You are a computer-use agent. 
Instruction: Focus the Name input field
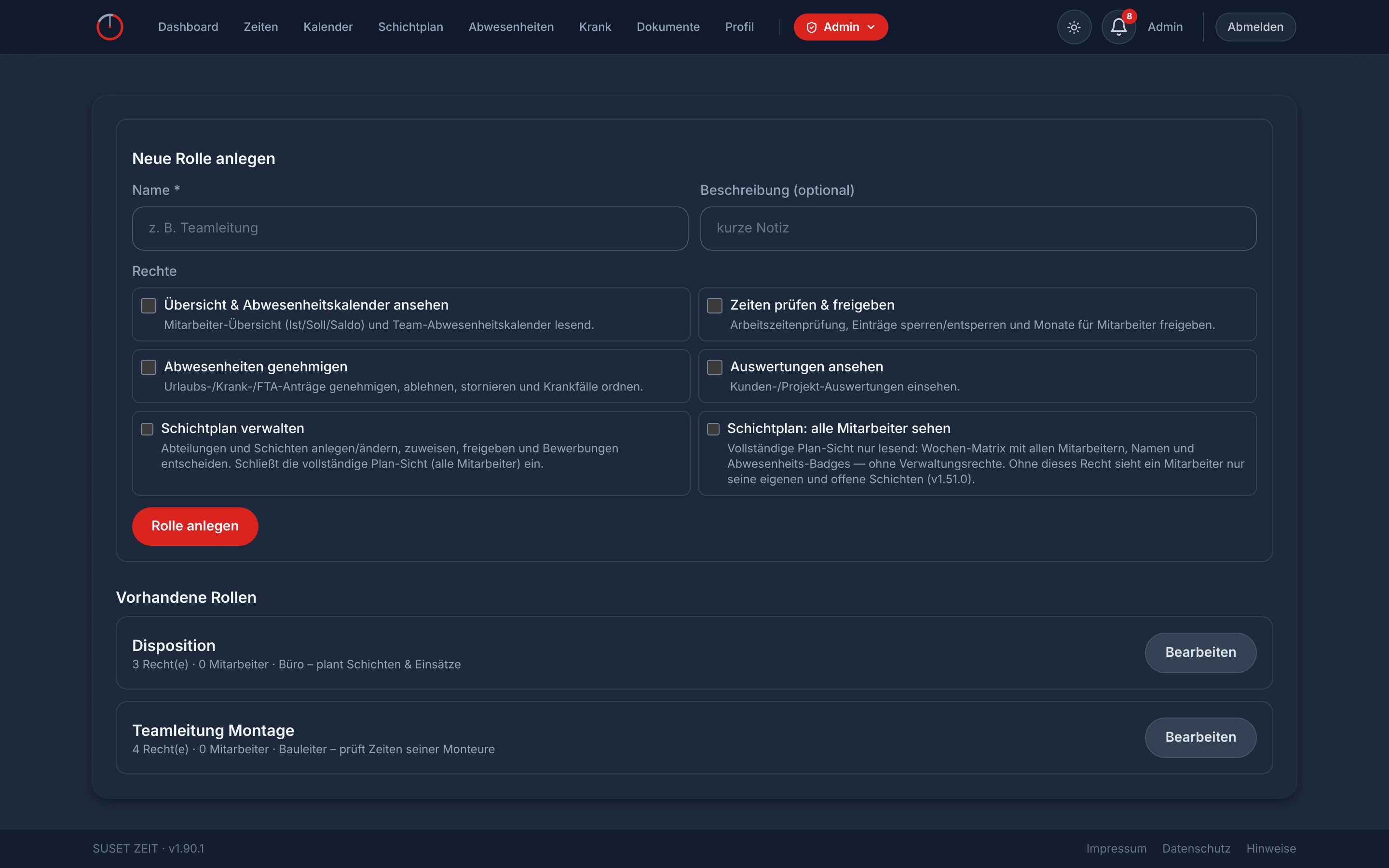(410, 229)
